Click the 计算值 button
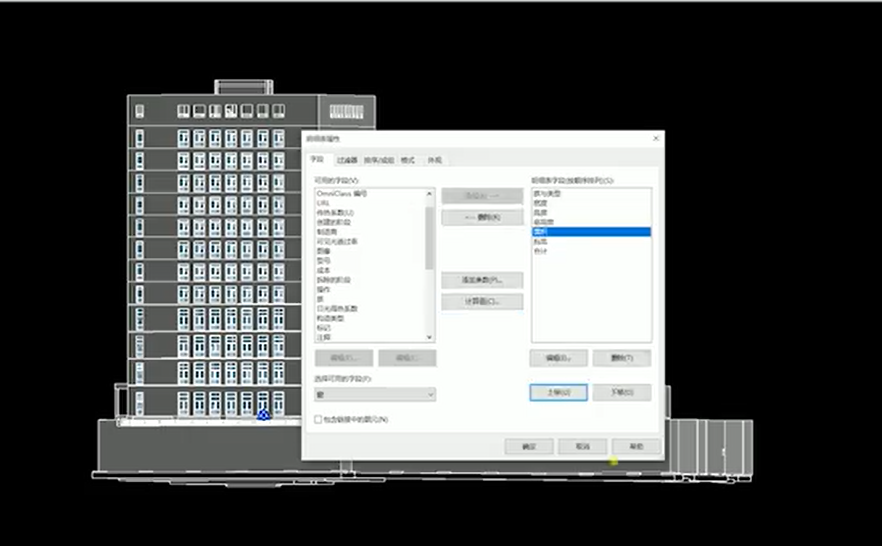The height and width of the screenshot is (546, 882). tap(482, 301)
